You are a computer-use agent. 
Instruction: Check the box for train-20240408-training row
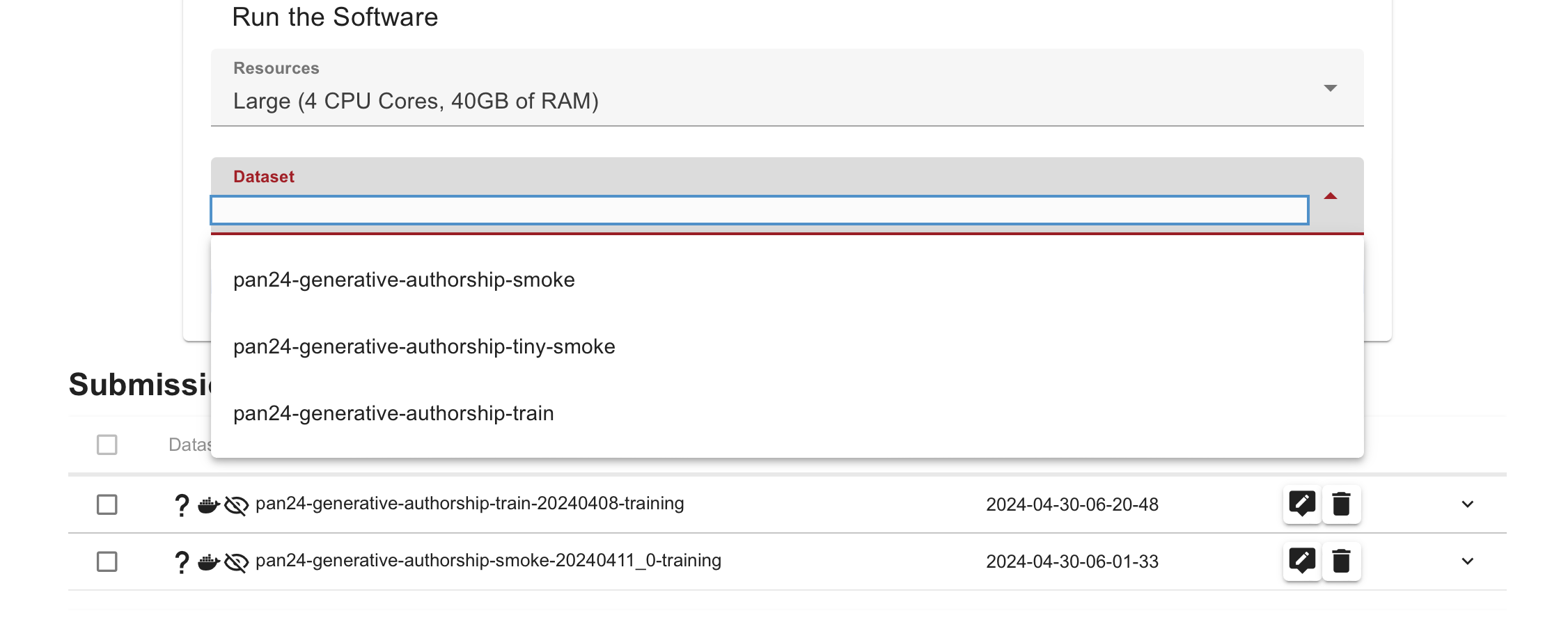pos(107,504)
